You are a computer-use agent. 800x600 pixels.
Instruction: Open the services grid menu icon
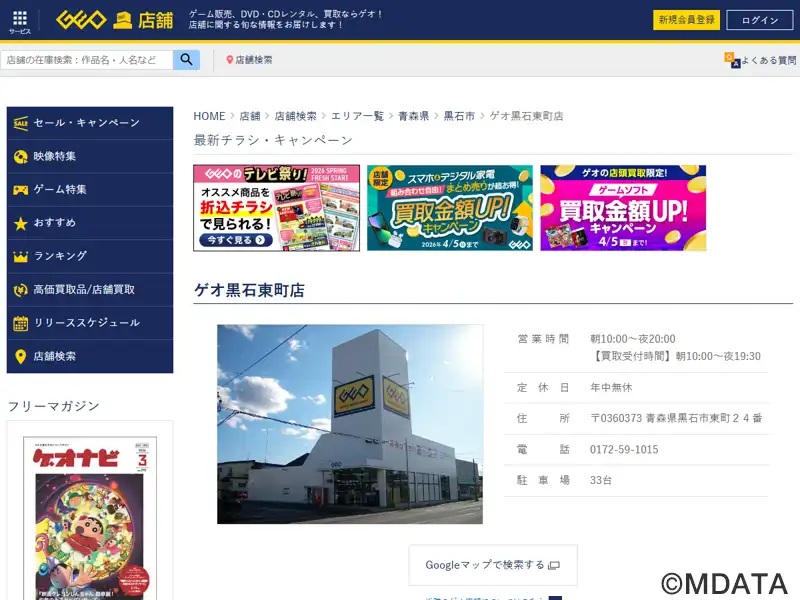pyautogui.click(x=19, y=18)
